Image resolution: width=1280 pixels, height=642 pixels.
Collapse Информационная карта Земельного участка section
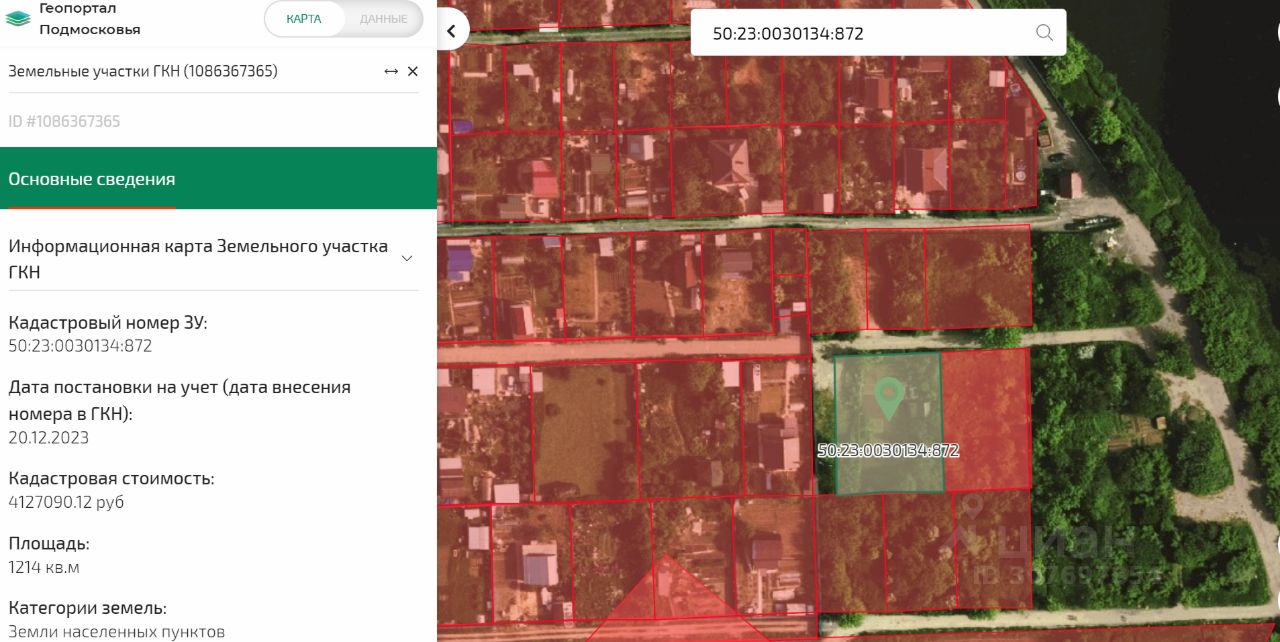click(x=407, y=258)
